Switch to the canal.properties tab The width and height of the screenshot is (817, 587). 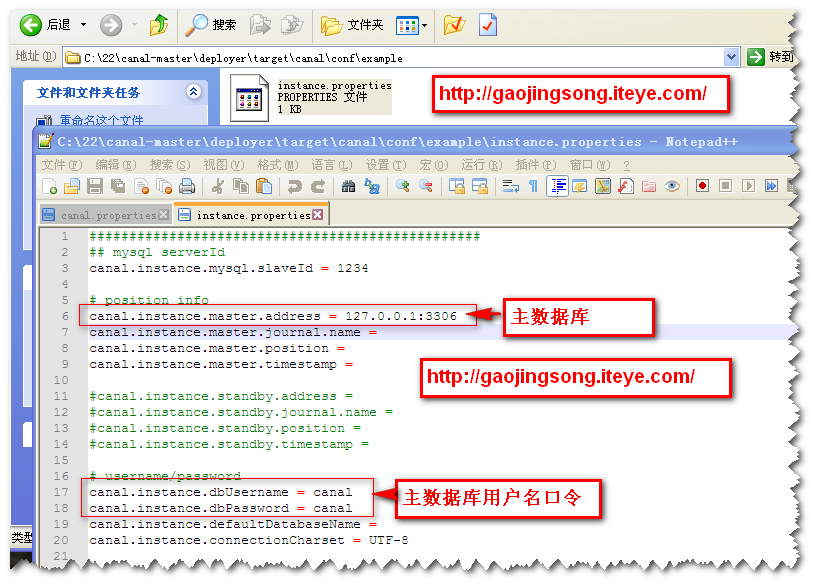pyautogui.click(x=108, y=215)
